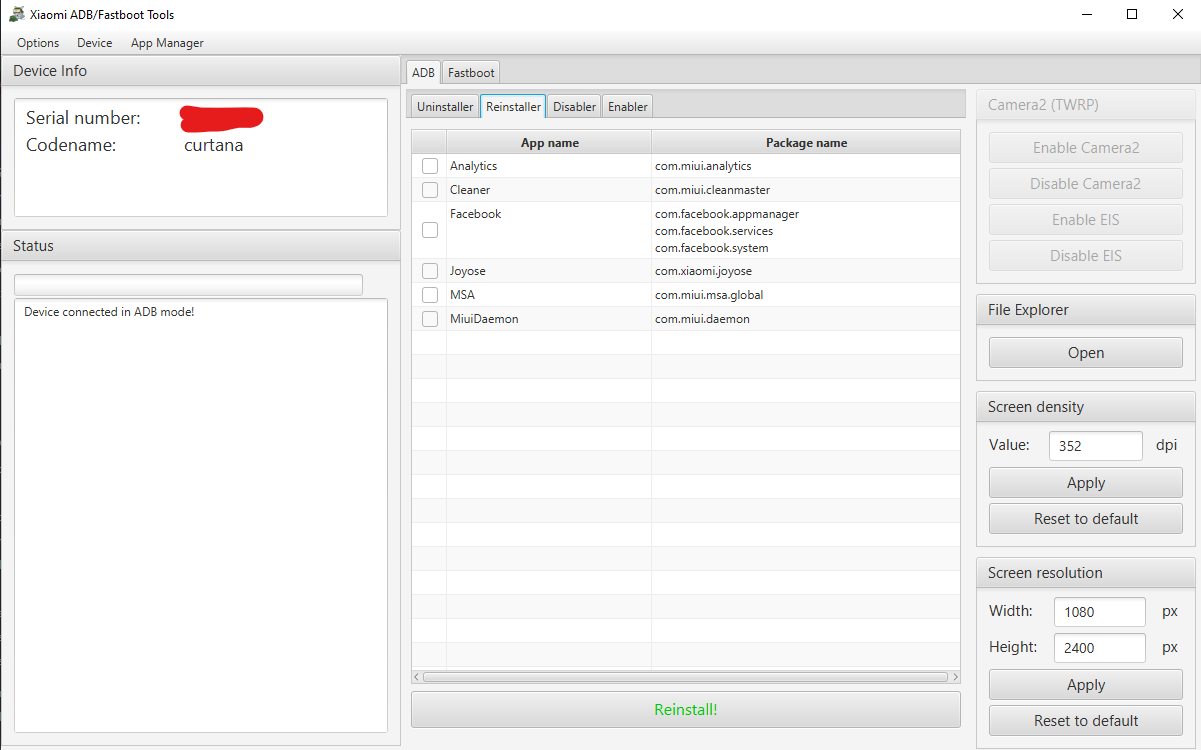Select the Reinstaller tab
This screenshot has width=1201, height=750.
tap(513, 107)
